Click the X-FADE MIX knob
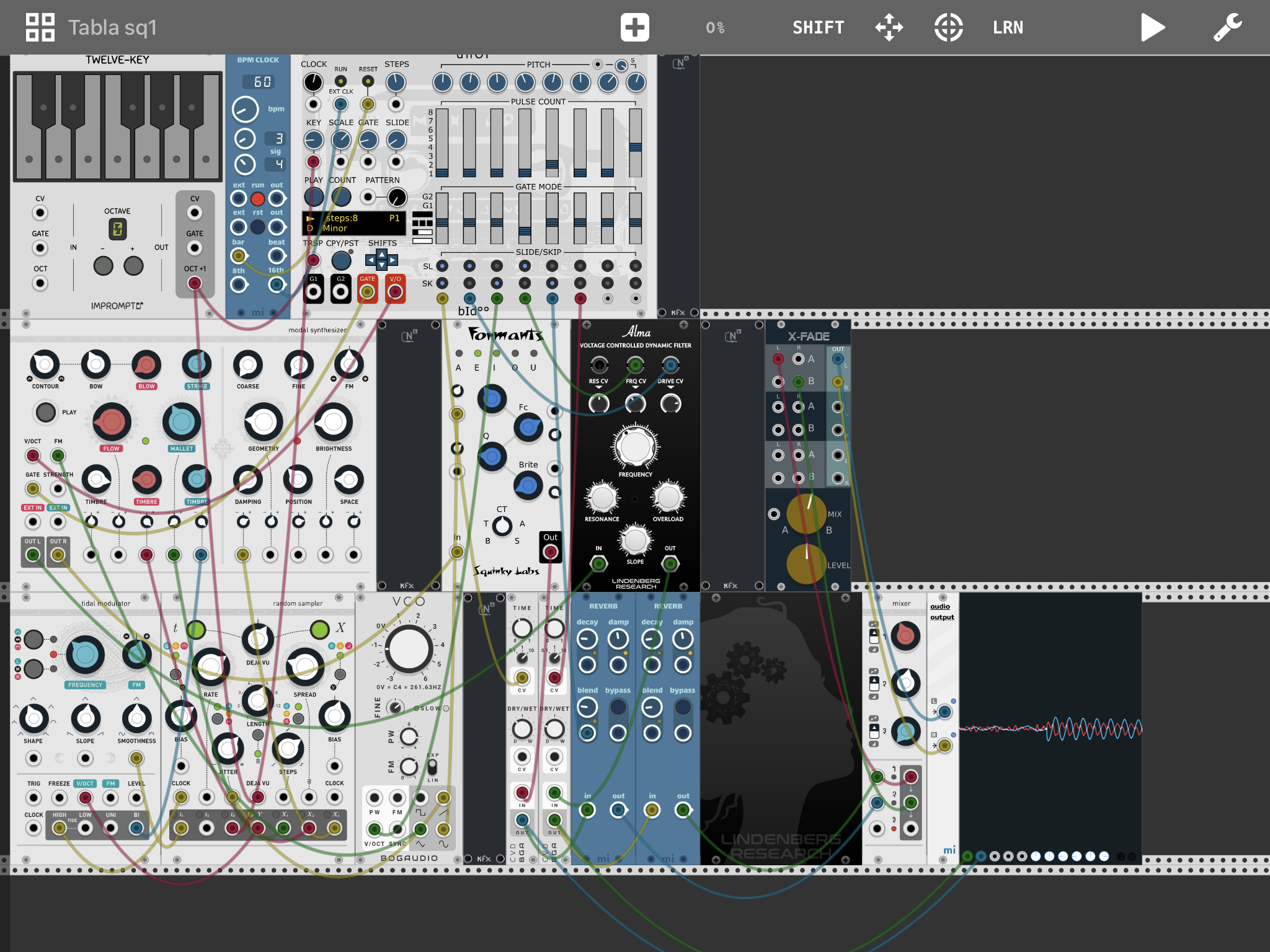This screenshot has height=952, width=1270. [806, 514]
